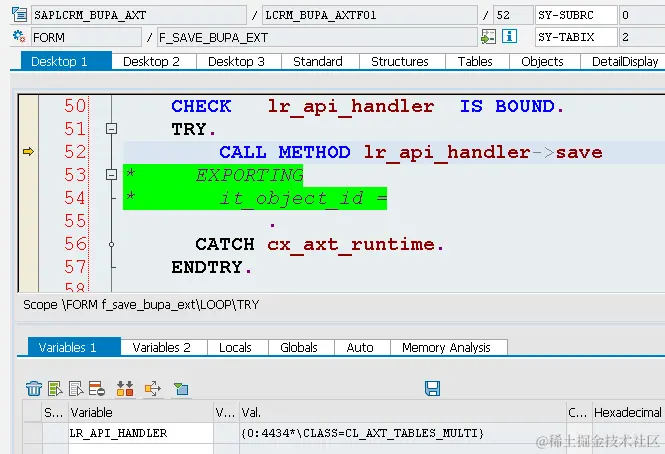Click the commented EXPORTING line 53
The width and height of the screenshot is (665, 454).
(213, 175)
